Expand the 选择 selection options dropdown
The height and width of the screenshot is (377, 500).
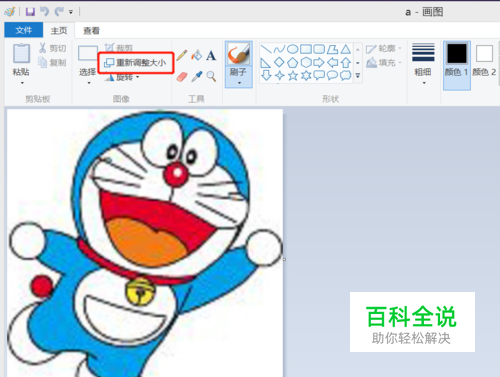[x=88, y=83]
